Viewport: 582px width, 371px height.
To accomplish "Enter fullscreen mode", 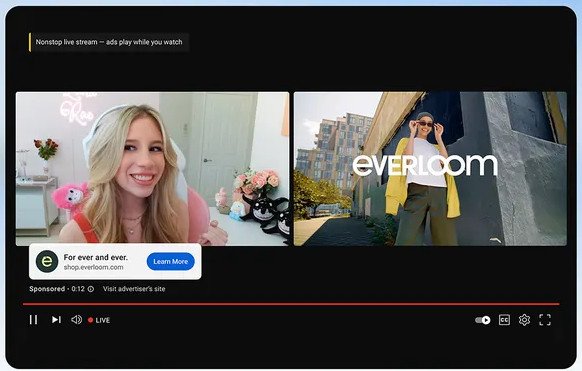I will (x=545, y=320).
